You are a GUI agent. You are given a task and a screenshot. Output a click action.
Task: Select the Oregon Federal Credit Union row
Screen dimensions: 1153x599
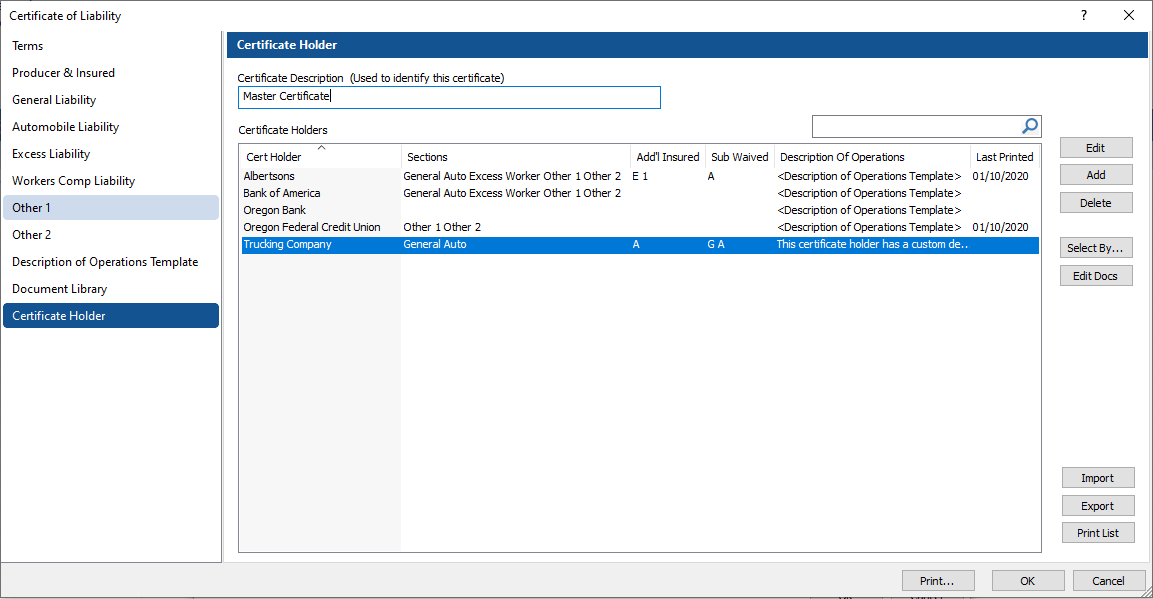(640, 227)
